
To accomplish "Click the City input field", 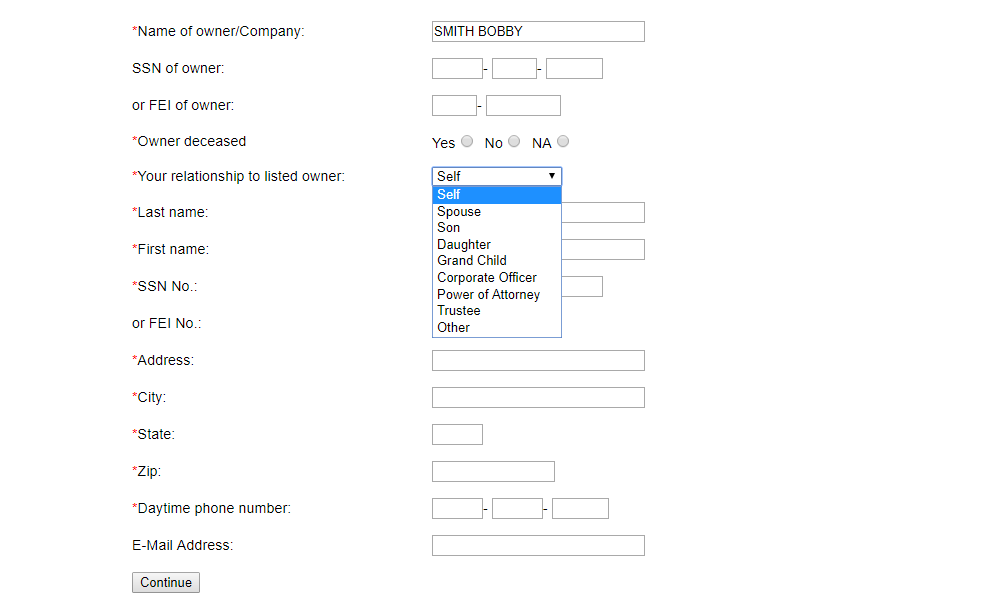I will coord(538,398).
